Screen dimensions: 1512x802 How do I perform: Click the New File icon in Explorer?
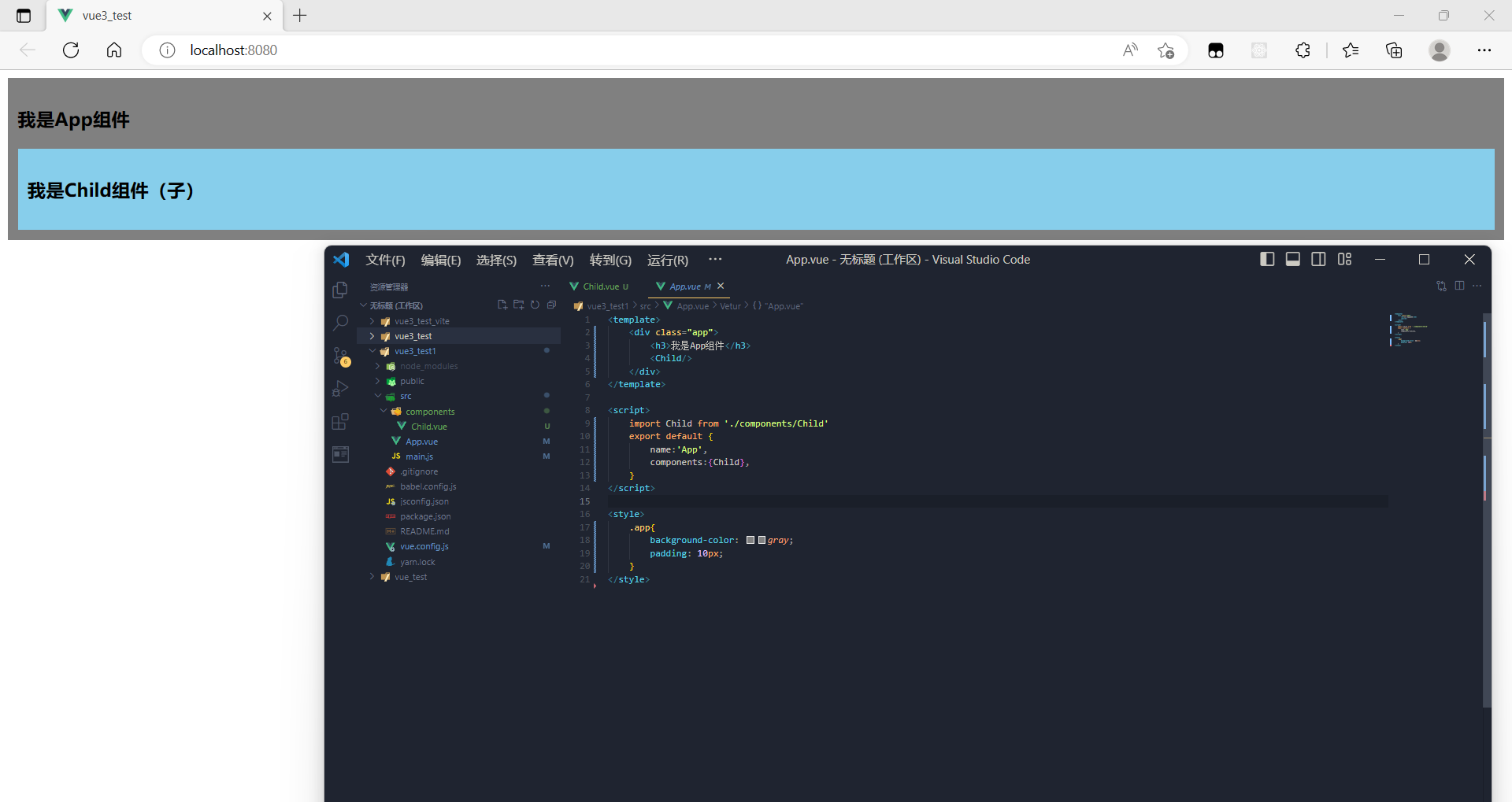tap(502, 305)
